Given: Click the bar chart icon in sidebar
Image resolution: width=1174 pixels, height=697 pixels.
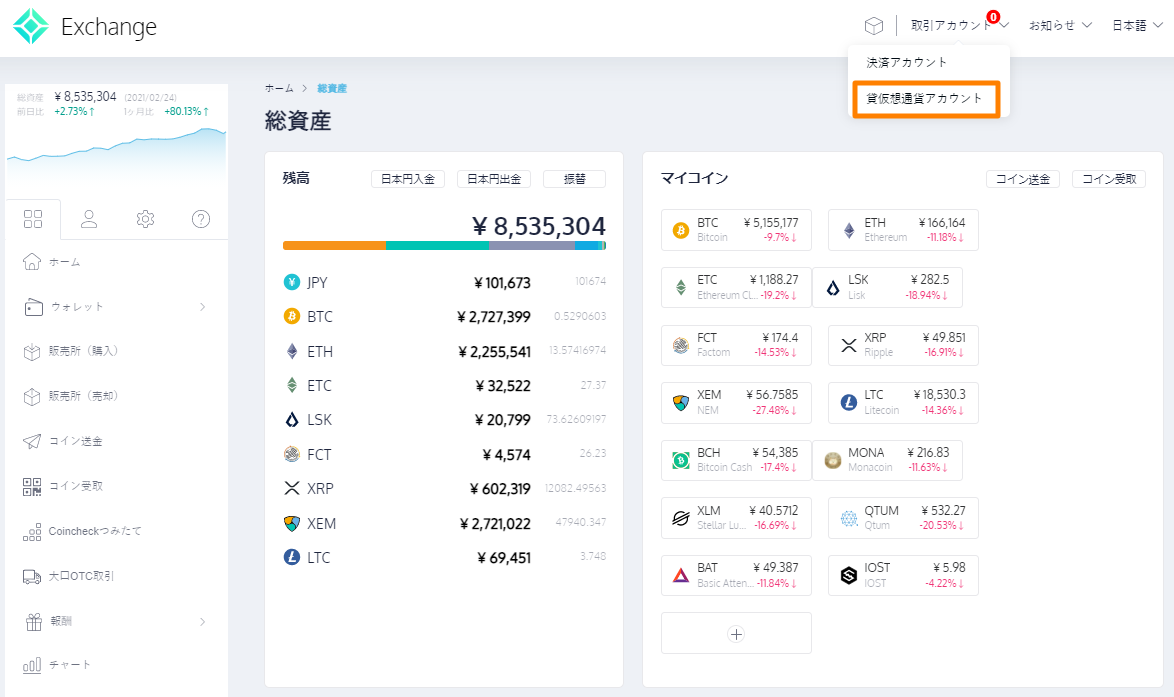Looking at the screenshot, I should 31,665.
